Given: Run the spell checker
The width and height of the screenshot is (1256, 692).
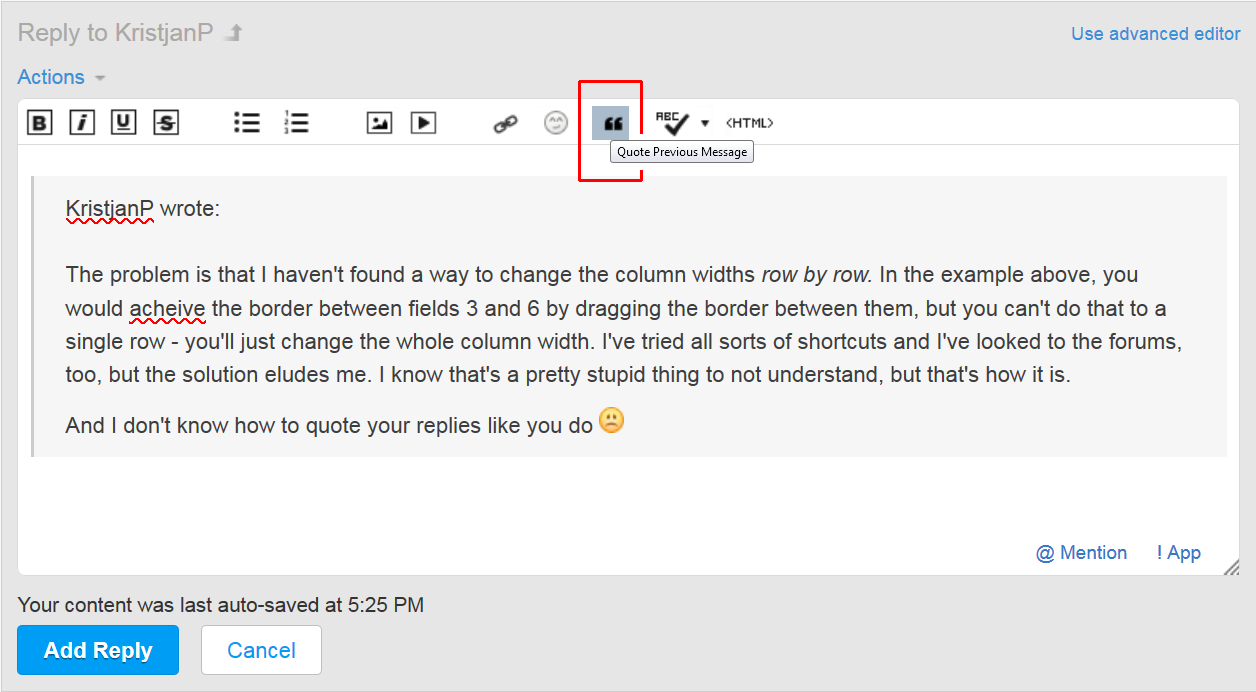Looking at the screenshot, I should click(x=672, y=123).
